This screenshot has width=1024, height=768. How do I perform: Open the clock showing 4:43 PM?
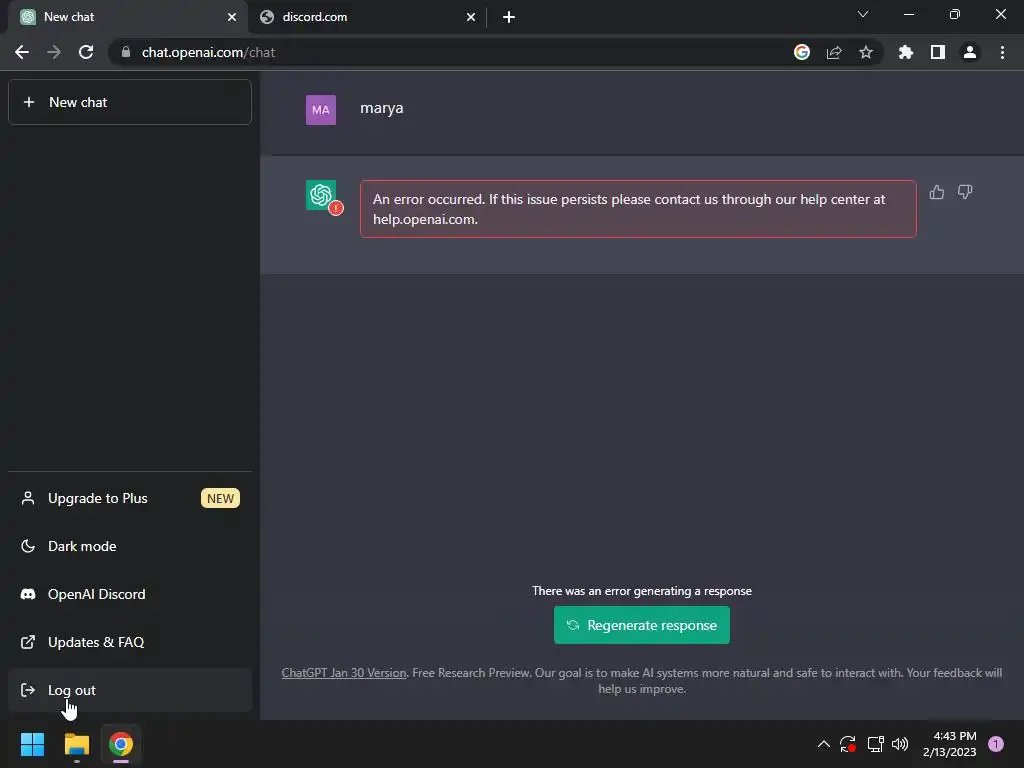click(x=950, y=744)
